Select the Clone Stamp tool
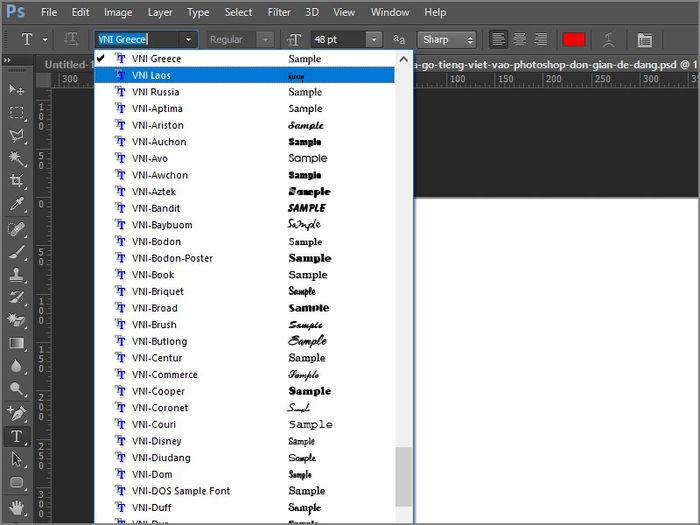 click(17, 275)
